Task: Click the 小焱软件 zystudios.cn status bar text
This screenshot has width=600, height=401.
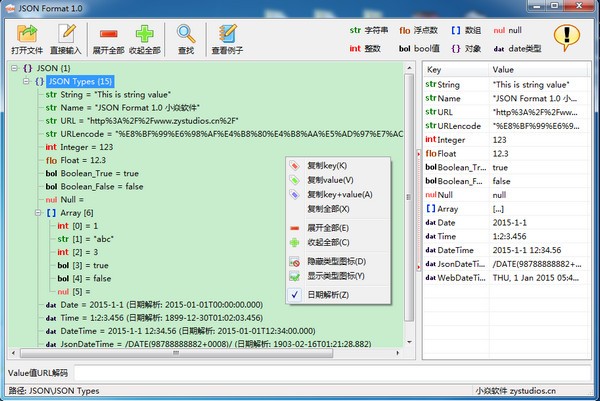Action: [515, 391]
